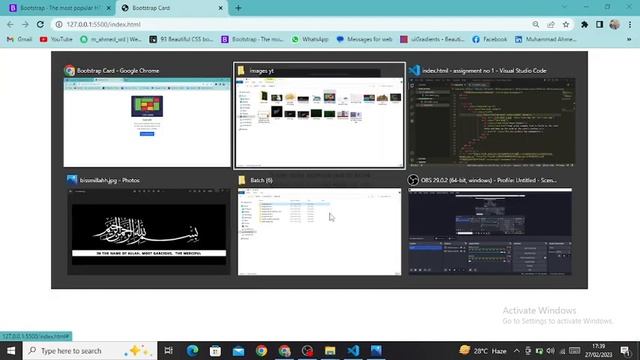This screenshot has height=360, width=640.
Task: Toggle Chrome side panel
Action: pyautogui.click(x=599, y=24)
